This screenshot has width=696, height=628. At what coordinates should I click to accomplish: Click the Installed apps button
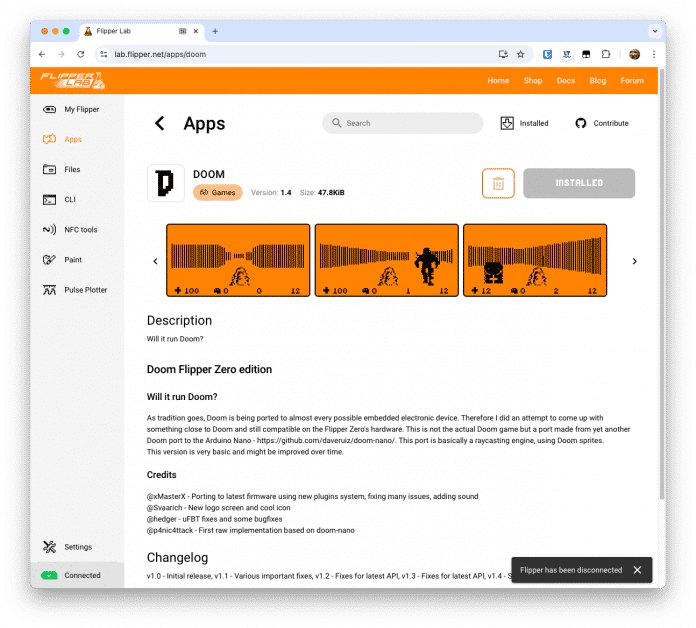pyautogui.click(x=524, y=123)
